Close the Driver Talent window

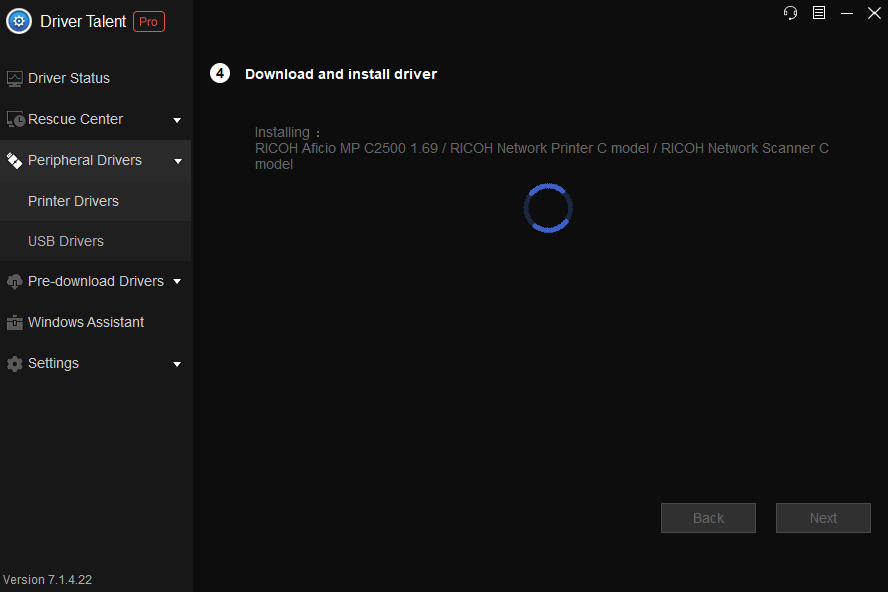click(874, 12)
